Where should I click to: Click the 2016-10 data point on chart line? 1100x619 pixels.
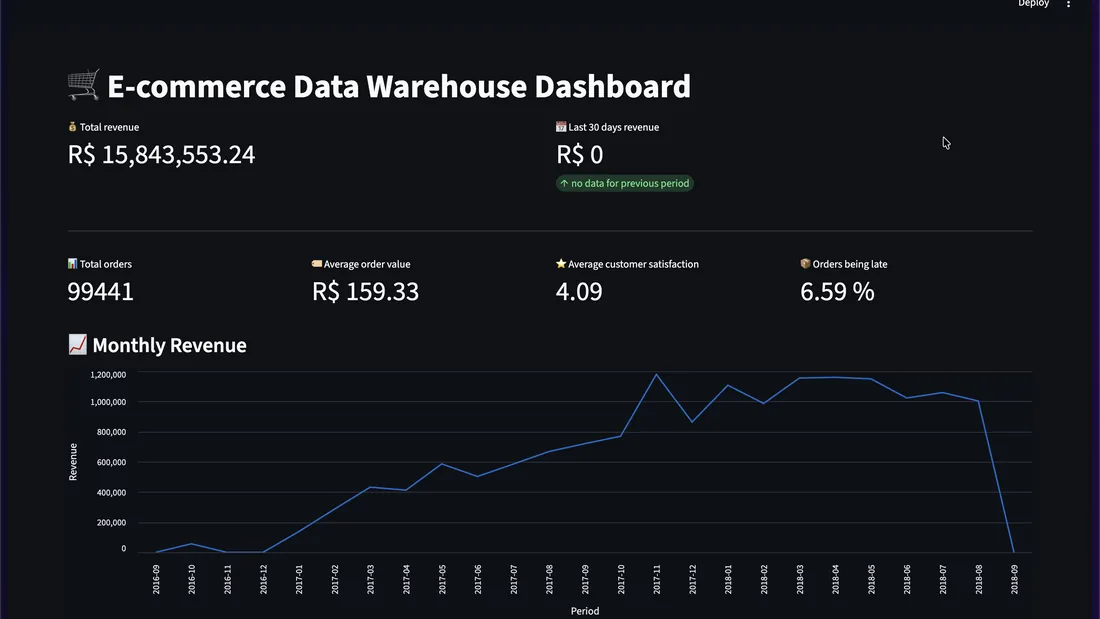(x=192, y=544)
